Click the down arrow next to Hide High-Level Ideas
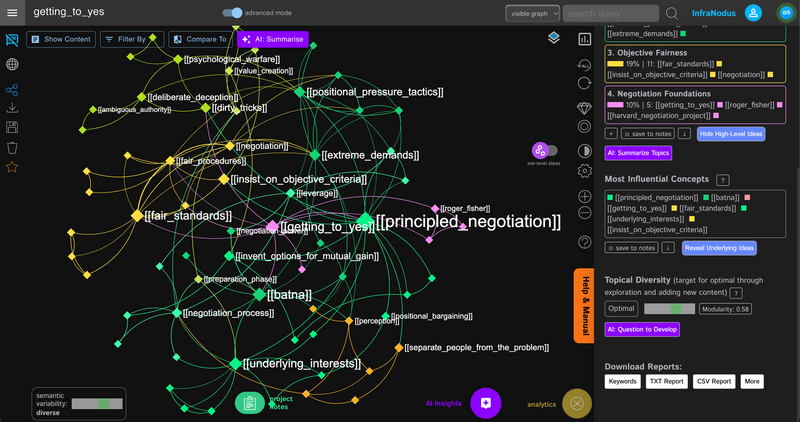Viewport: 800px width, 422px height. 685,134
